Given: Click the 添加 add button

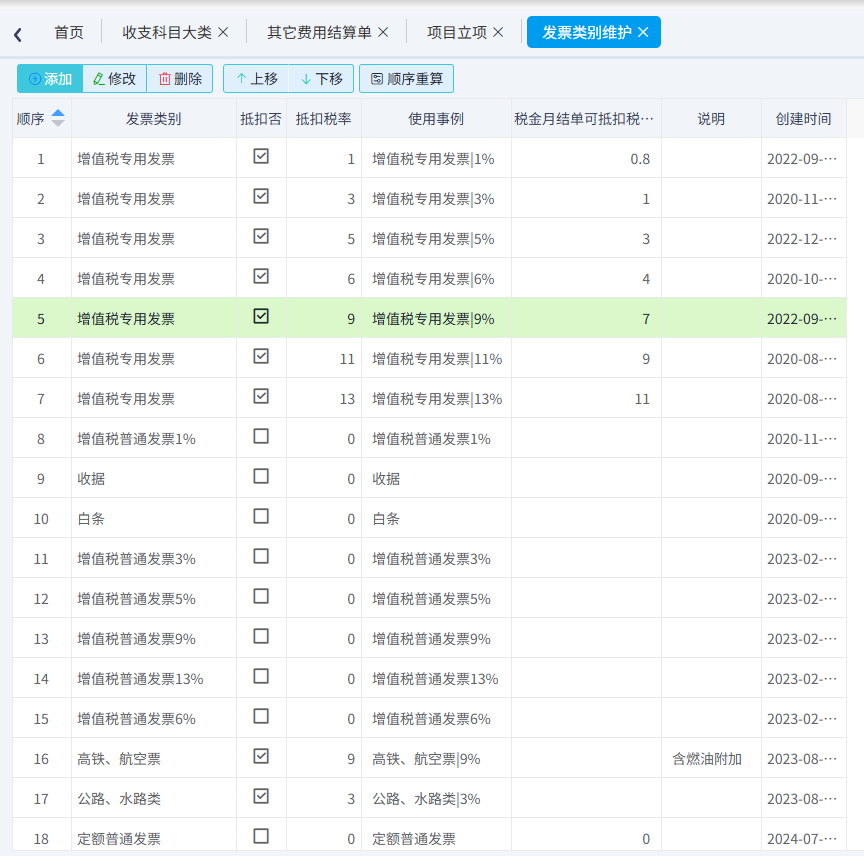Looking at the screenshot, I should coord(50,79).
